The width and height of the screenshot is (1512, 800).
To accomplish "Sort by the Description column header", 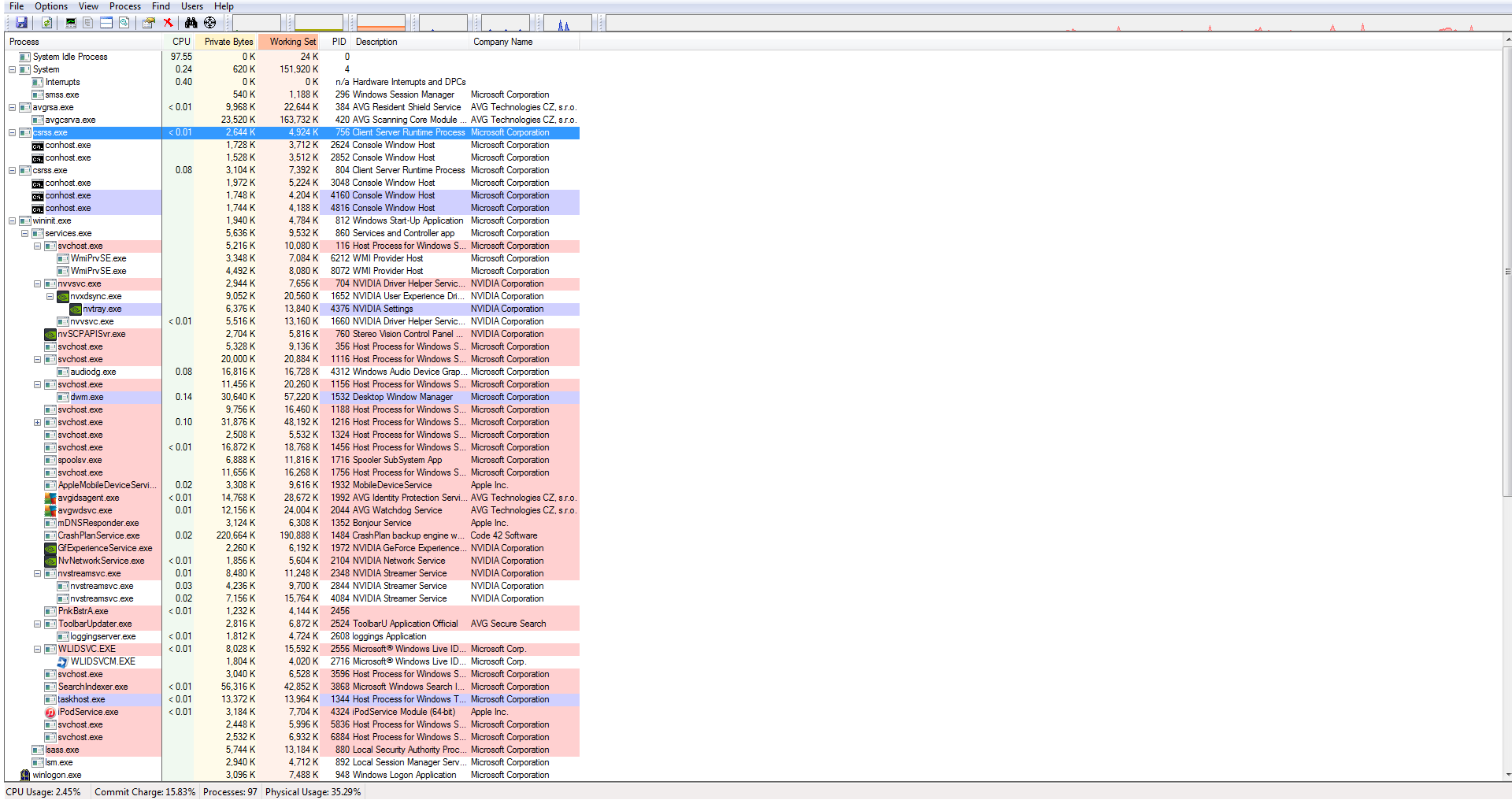I will (411, 42).
